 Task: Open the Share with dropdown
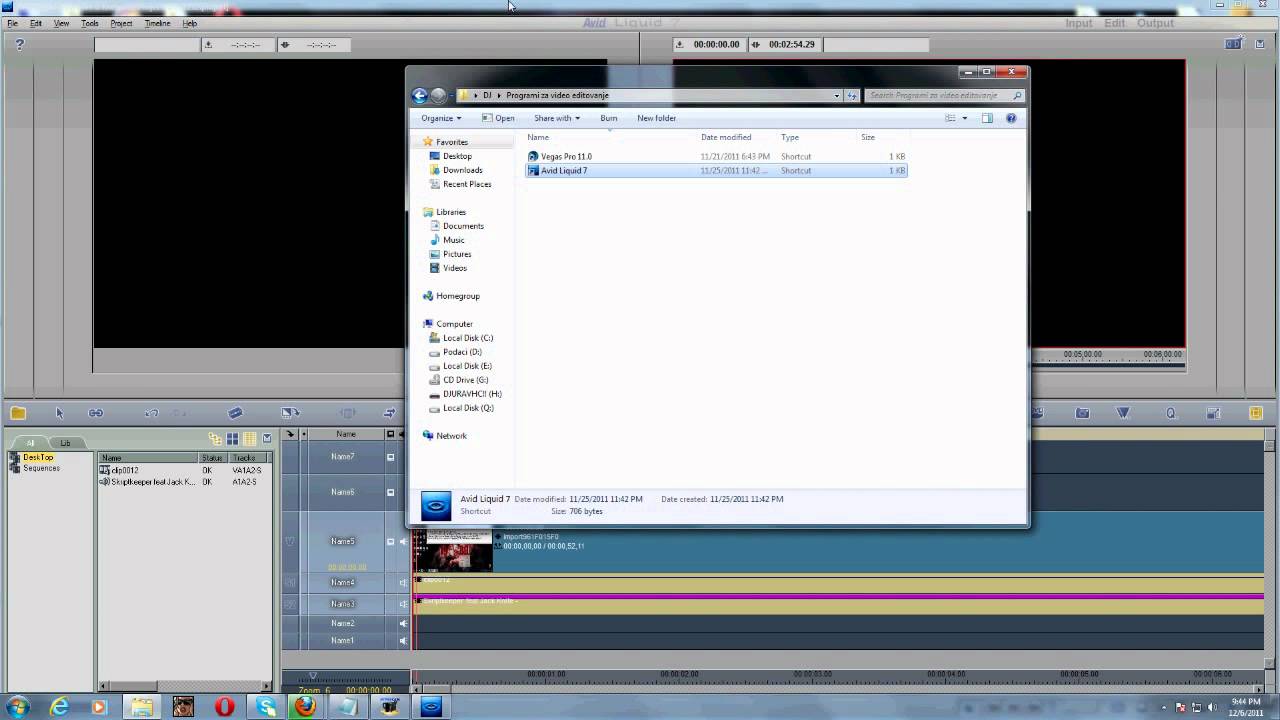[556, 118]
